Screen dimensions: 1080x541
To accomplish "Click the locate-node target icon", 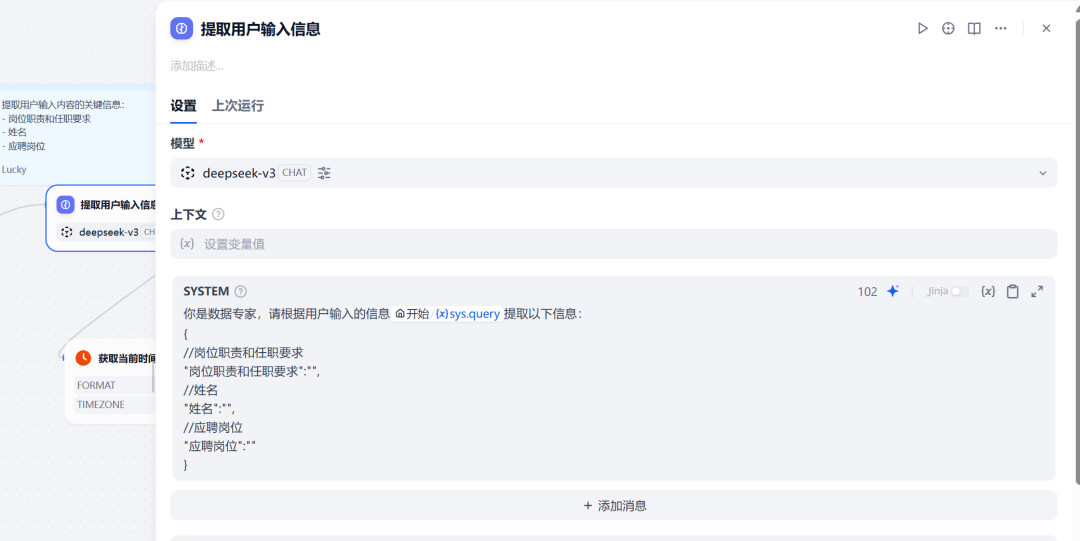I will (948, 28).
